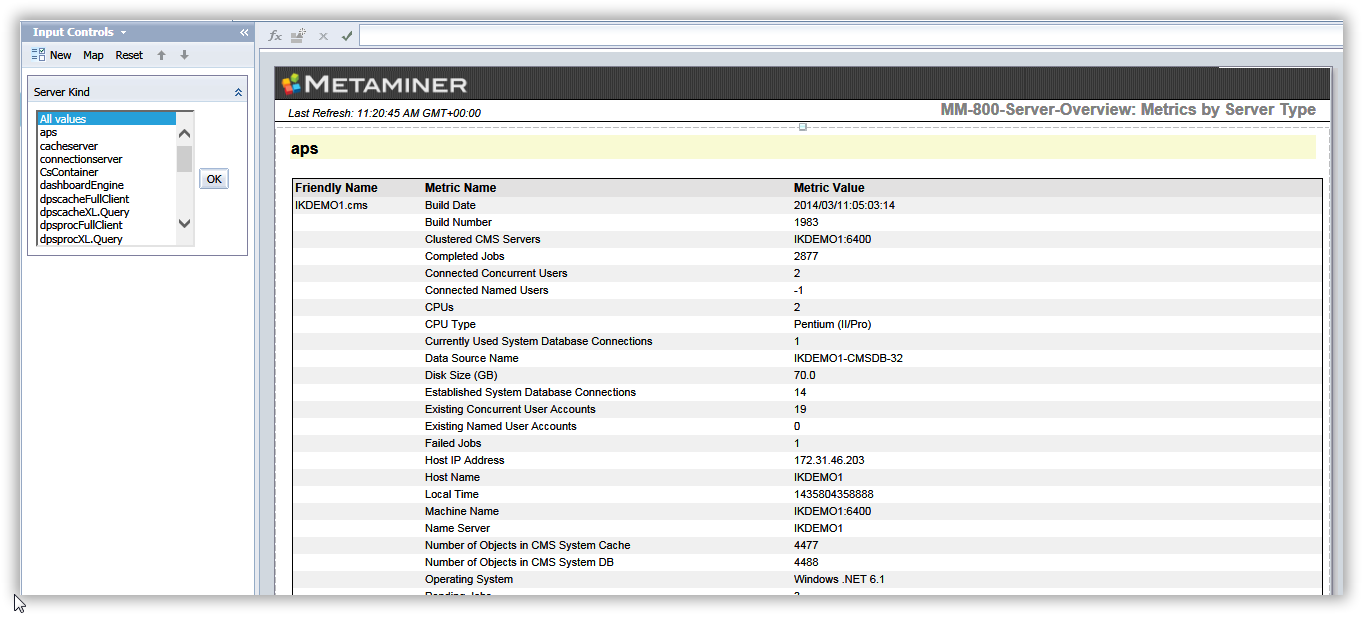1363x626 pixels.
Task: Click the list scroll down arrow
Action: coord(184,224)
